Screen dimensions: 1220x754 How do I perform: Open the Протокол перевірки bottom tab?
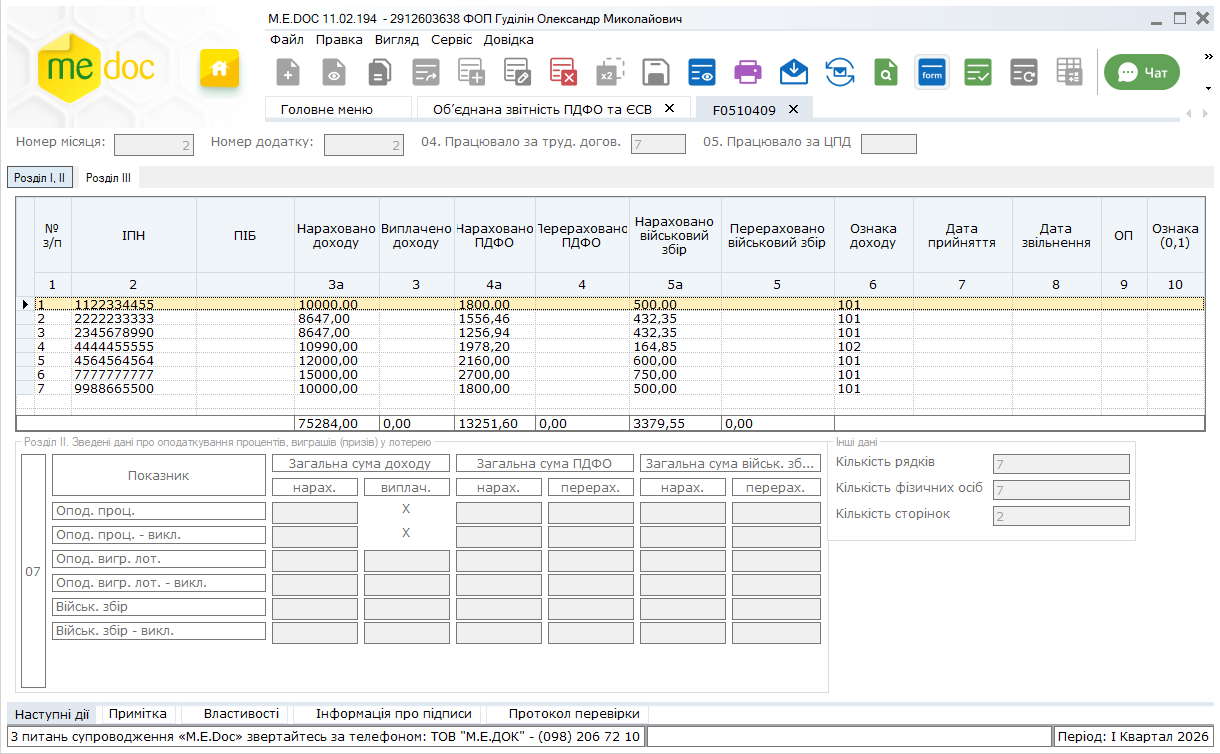click(x=573, y=714)
